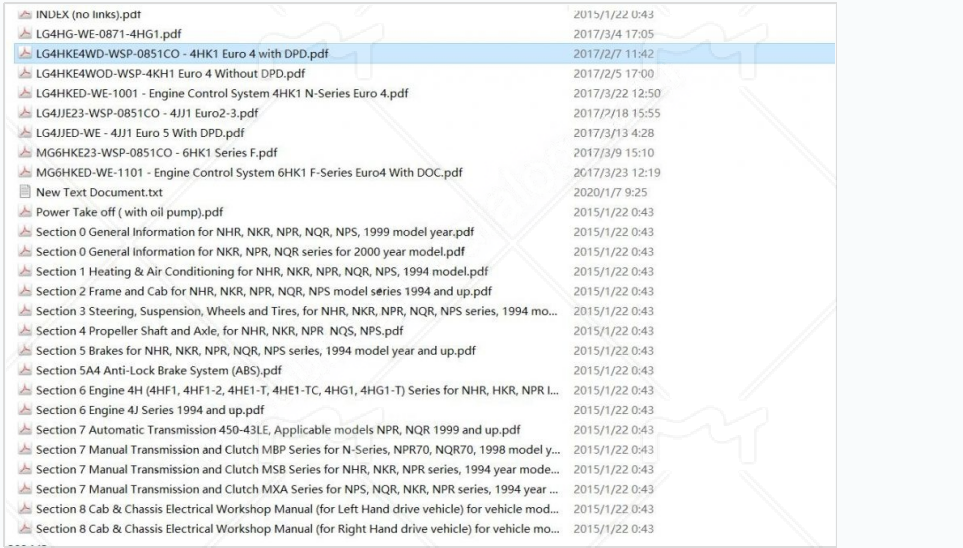Select Section 5 Brakes 1994 model year name
Viewport: 963px width, 548px height.
click(255, 351)
